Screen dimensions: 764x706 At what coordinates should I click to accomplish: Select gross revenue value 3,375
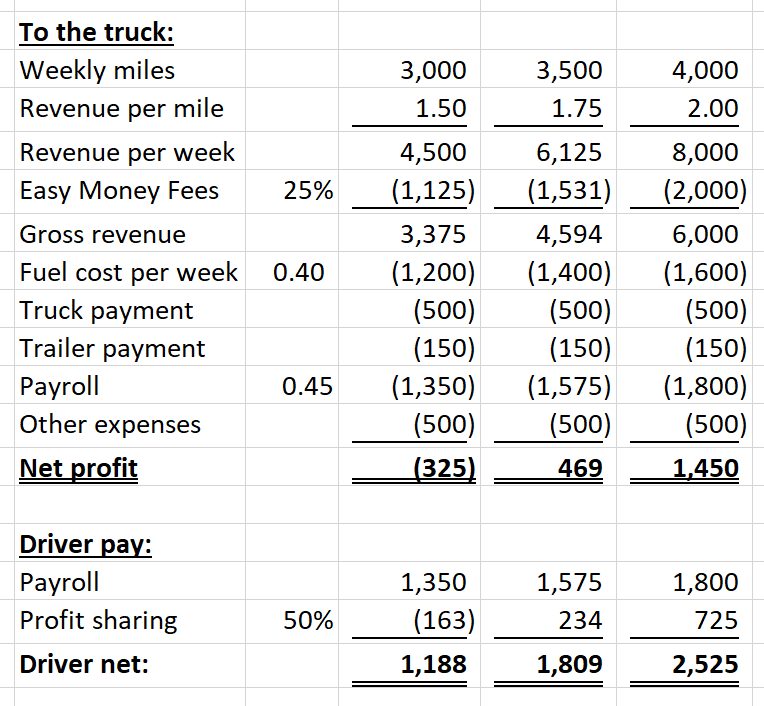[x=433, y=234]
